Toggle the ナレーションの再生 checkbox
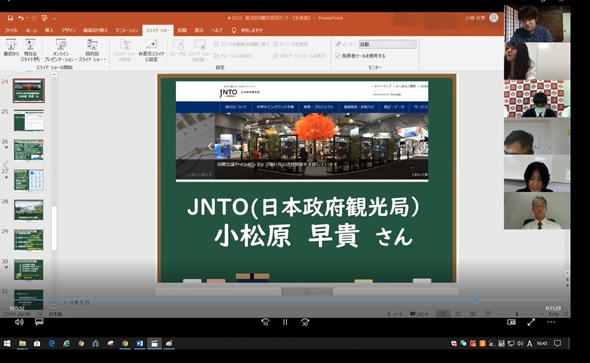This screenshot has width=590, height=363. [x=216, y=56]
